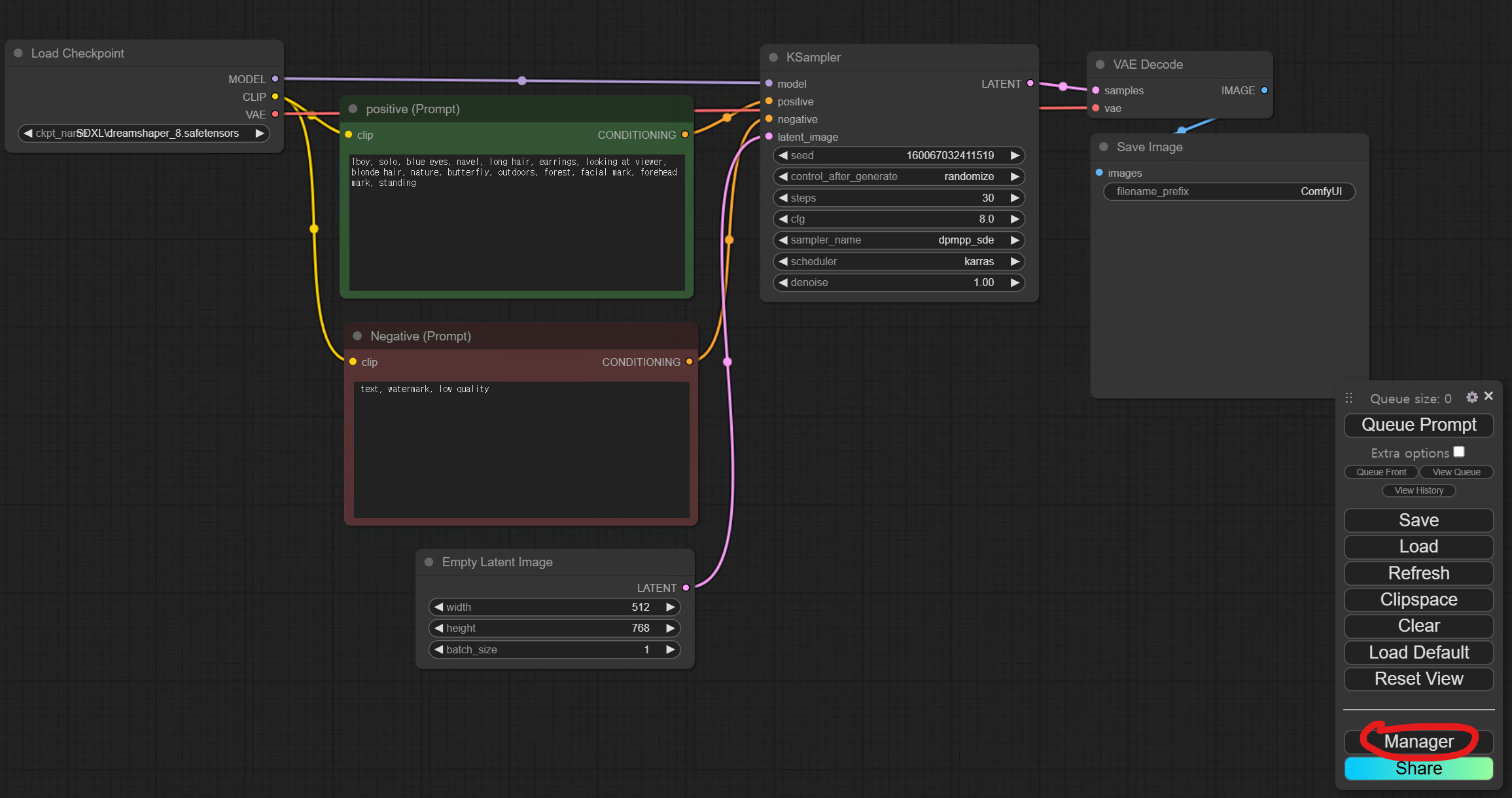The width and height of the screenshot is (1512, 798).
Task: Increase steps value with right arrow
Action: point(1015,198)
